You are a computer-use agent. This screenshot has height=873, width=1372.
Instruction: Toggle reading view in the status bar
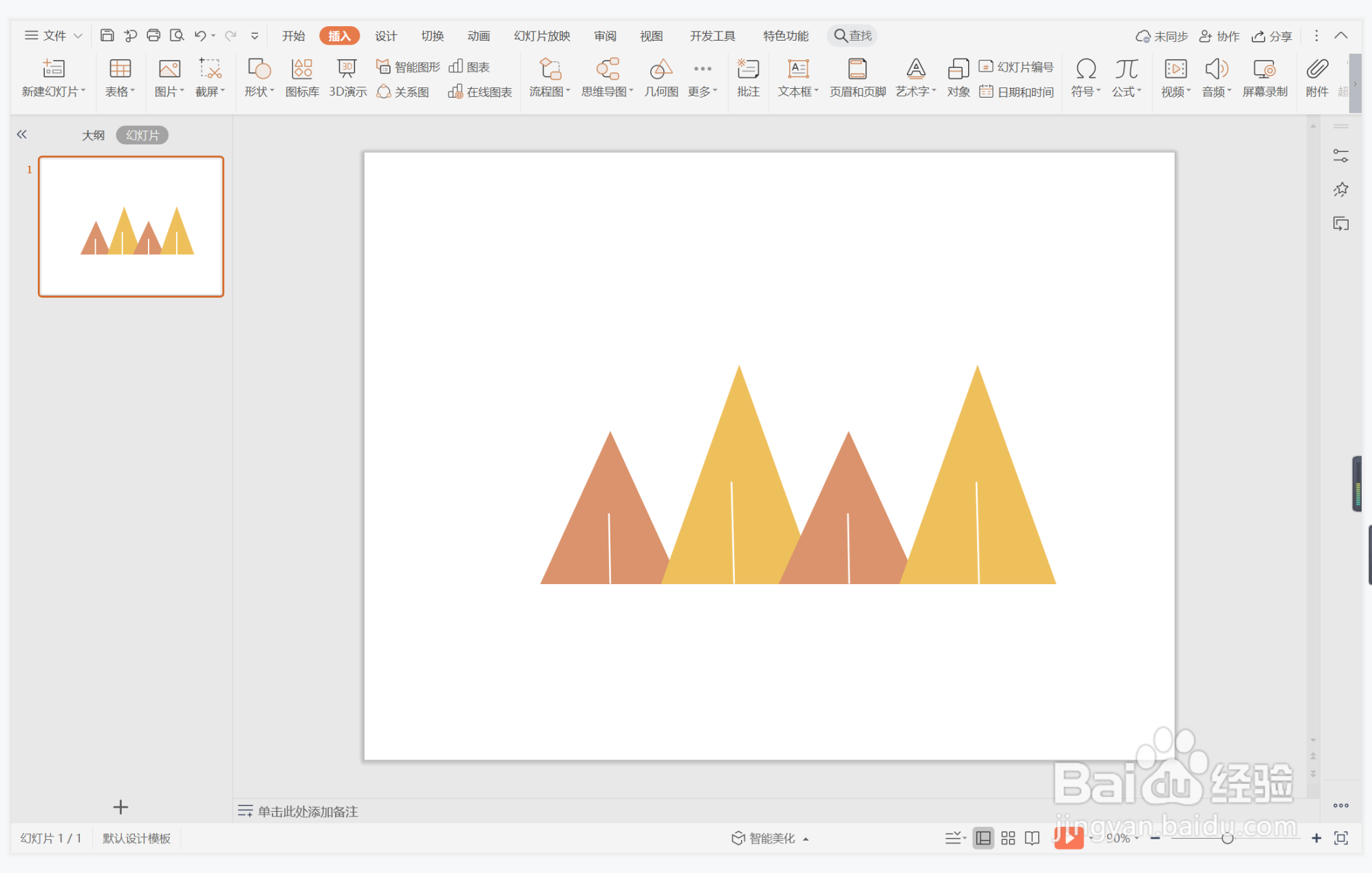pyautogui.click(x=1032, y=838)
